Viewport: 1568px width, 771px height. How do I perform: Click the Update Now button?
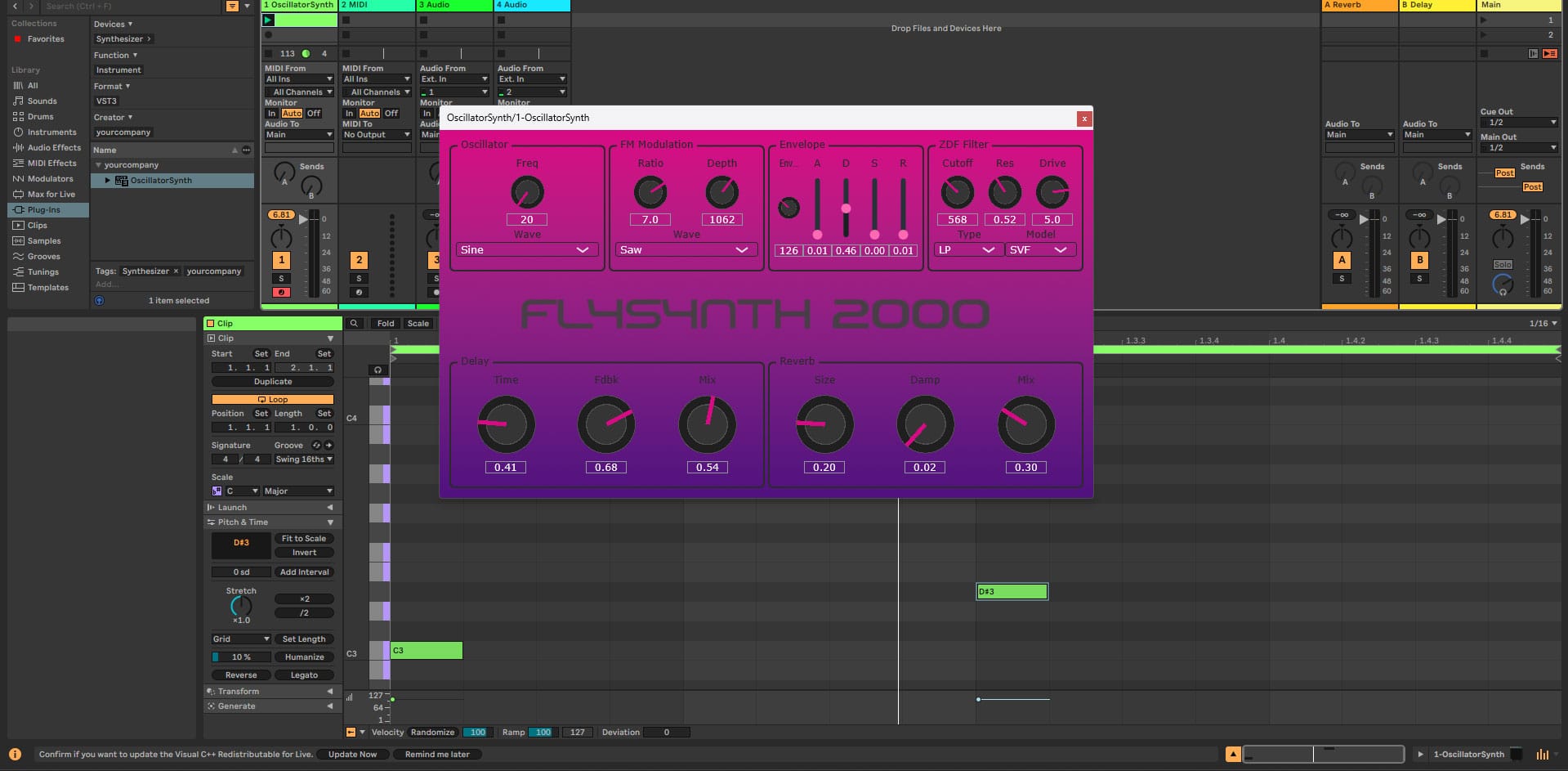click(352, 755)
